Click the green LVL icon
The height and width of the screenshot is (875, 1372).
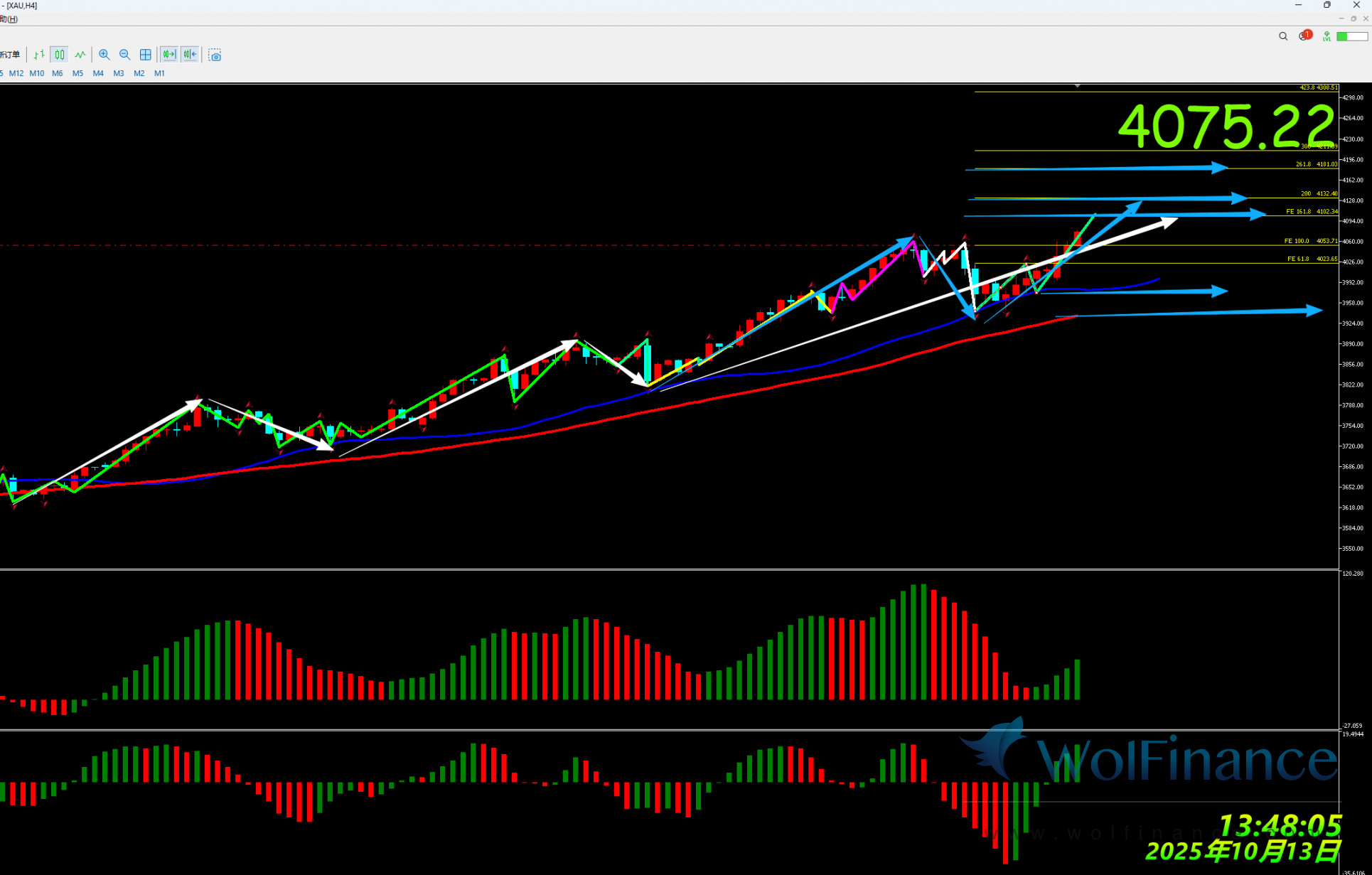point(1327,36)
